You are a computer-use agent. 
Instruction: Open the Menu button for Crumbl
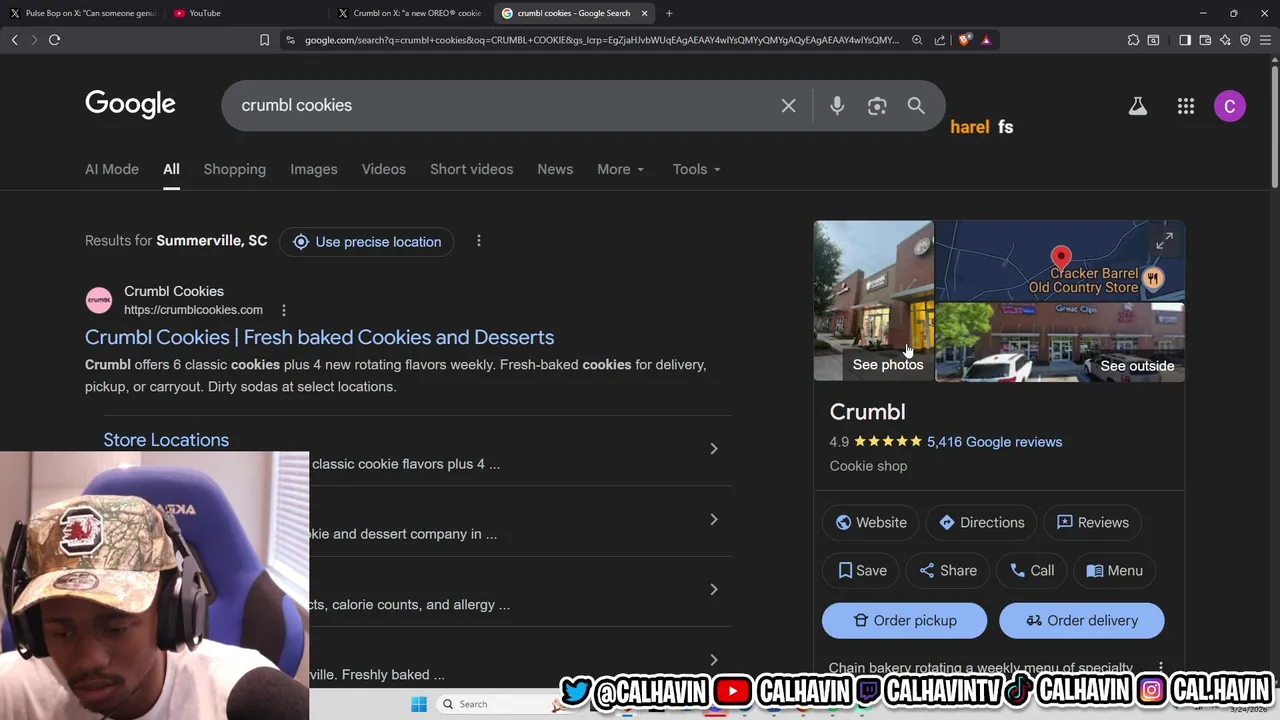tap(1114, 570)
